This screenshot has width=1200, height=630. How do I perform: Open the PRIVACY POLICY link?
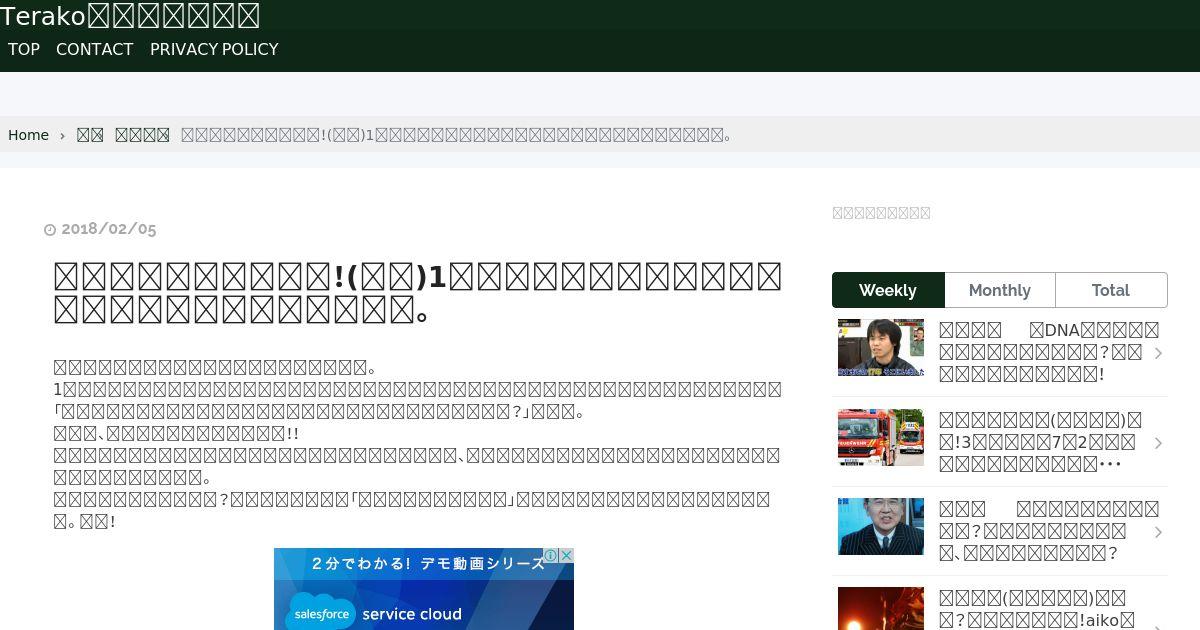pyautogui.click(x=214, y=49)
